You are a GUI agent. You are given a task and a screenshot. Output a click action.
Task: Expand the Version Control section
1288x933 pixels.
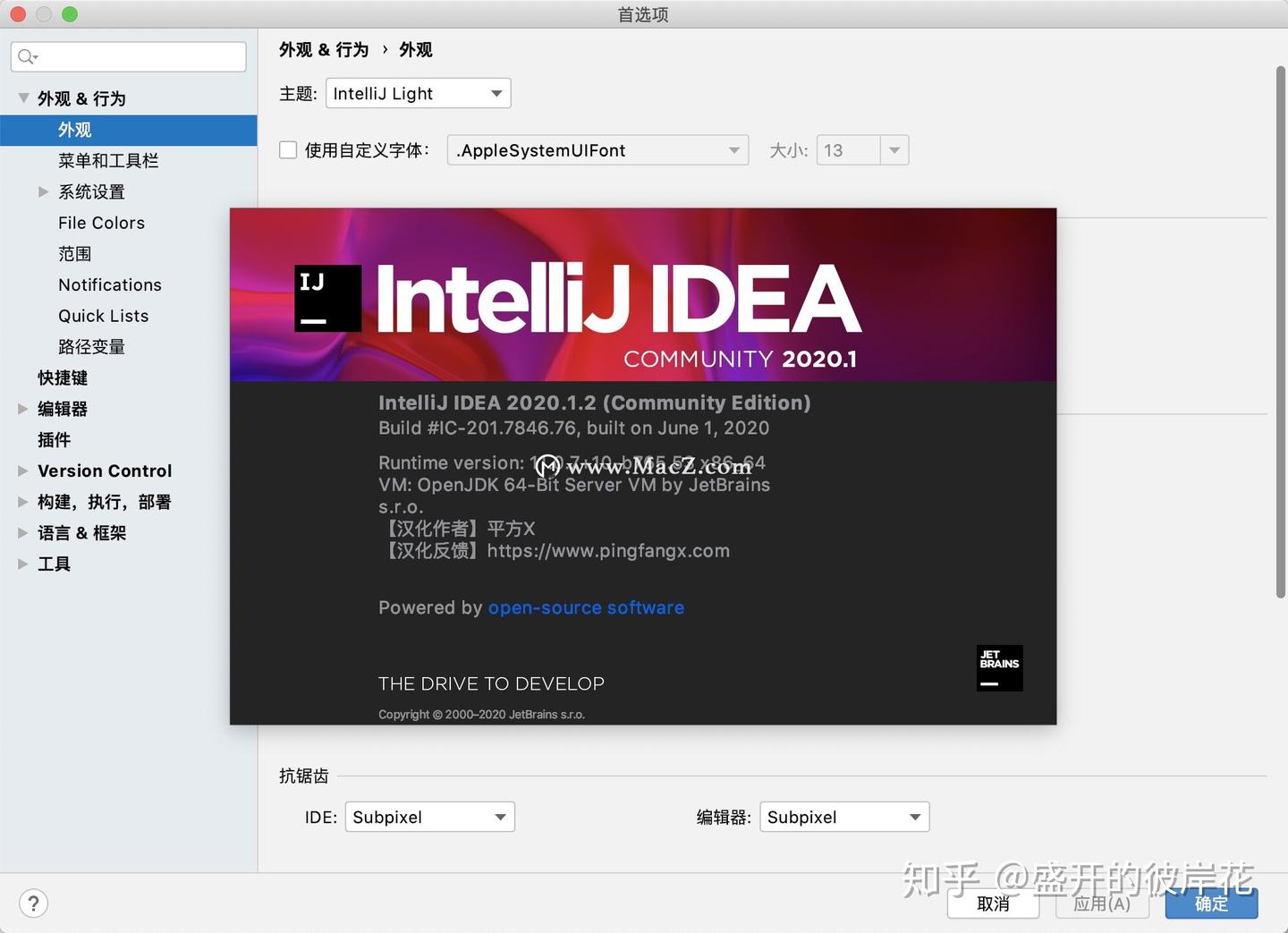click(23, 471)
